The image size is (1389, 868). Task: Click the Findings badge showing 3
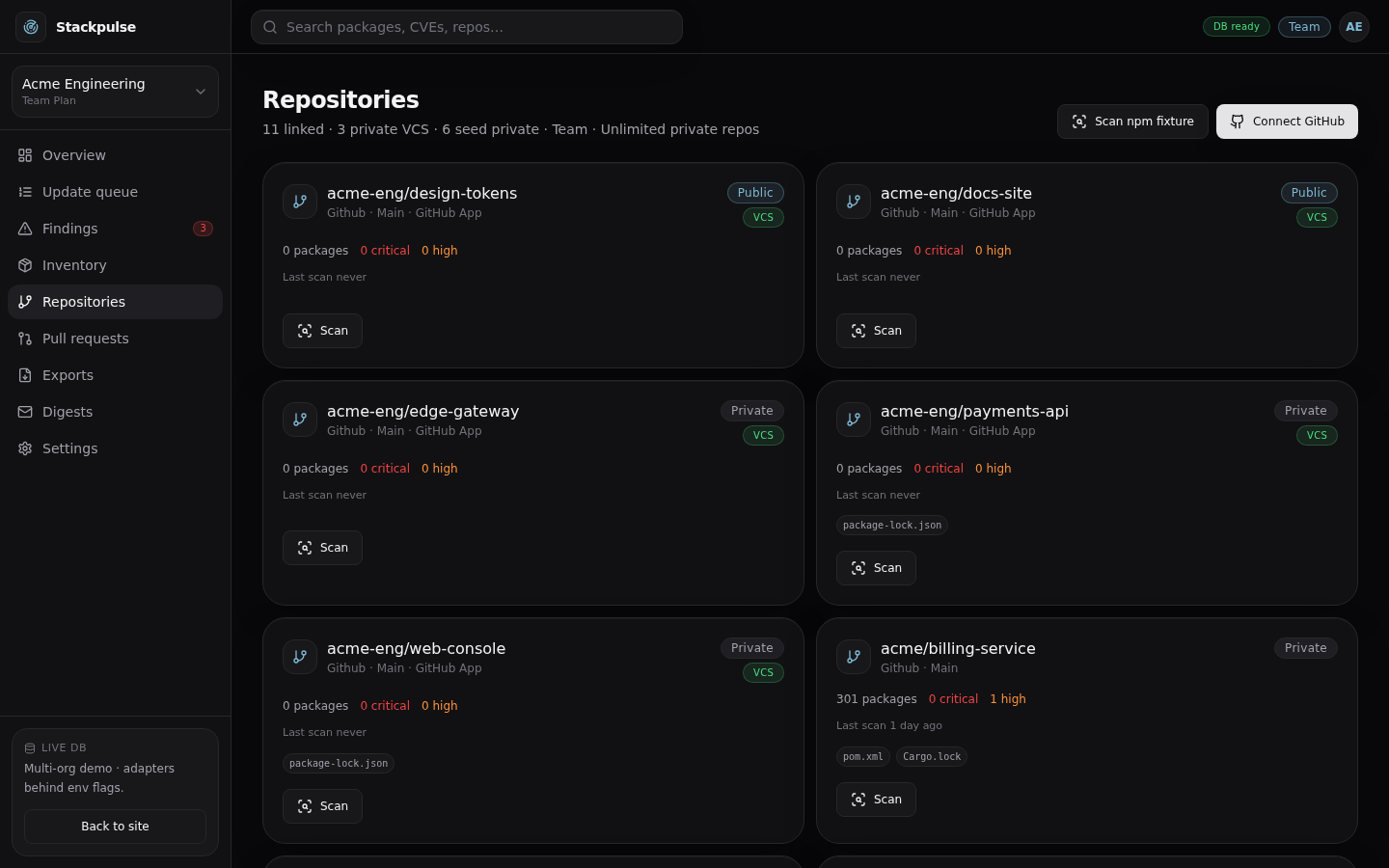click(x=203, y=229)
